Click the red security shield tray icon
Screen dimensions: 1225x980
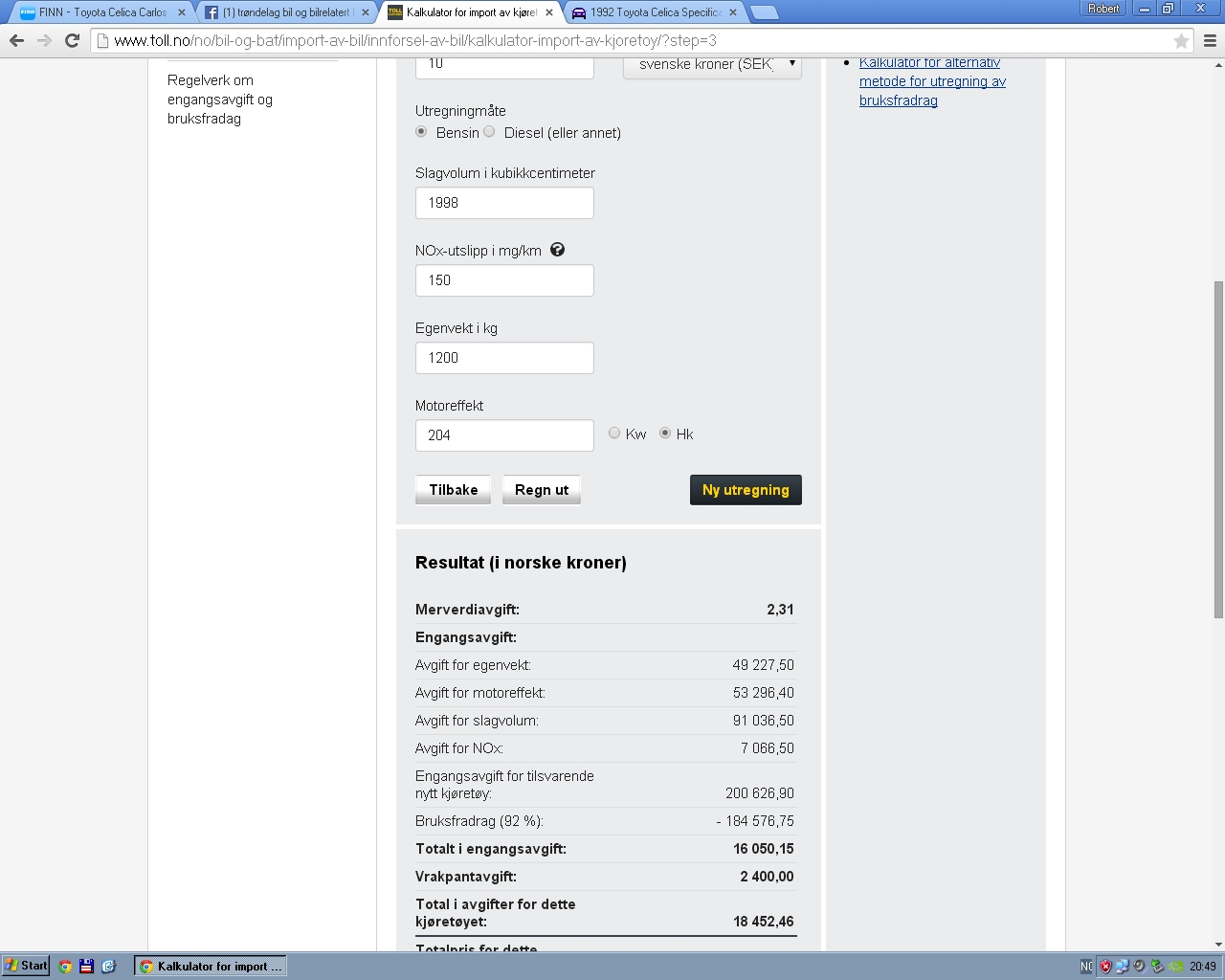pos(1105,966)
